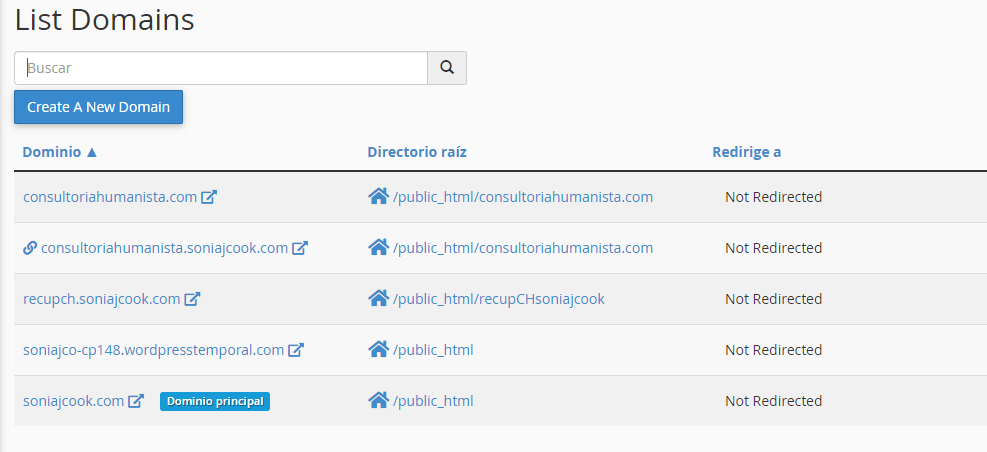Focus the Buscar search field

(221, 68)
